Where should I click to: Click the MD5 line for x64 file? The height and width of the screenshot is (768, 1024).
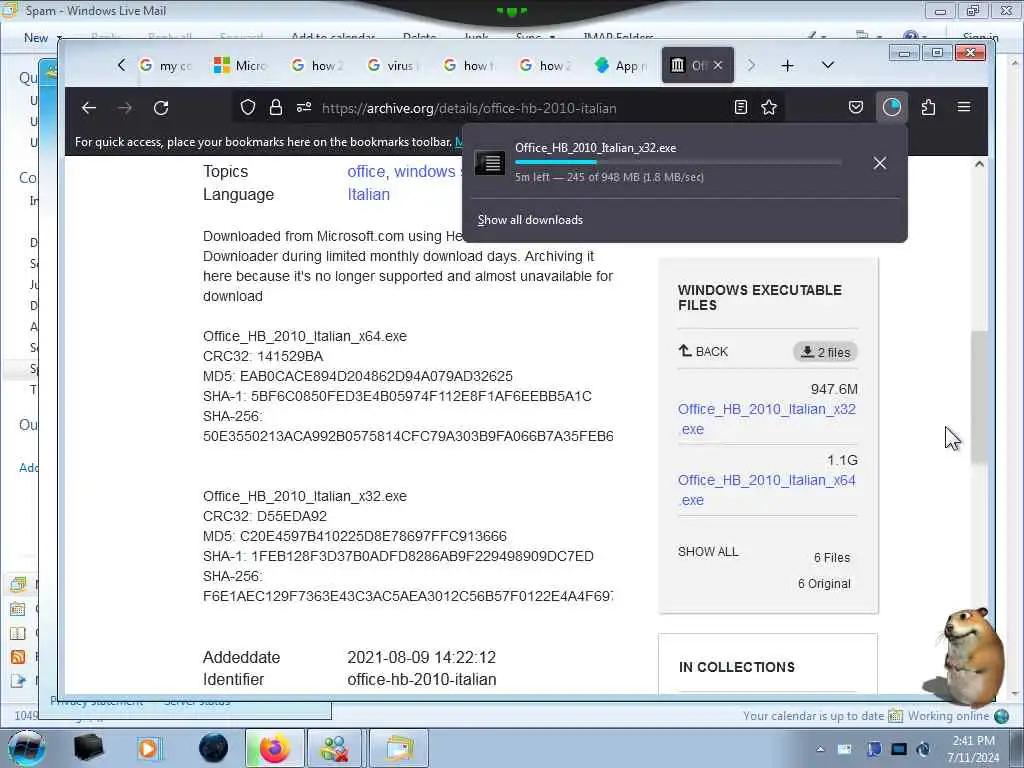pyautogui.click(x=358, y=376)
